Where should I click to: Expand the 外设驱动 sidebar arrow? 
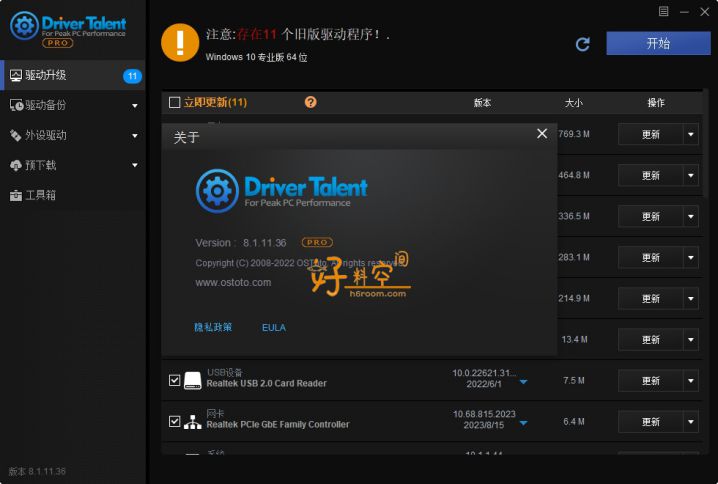(x=135, y=136)
